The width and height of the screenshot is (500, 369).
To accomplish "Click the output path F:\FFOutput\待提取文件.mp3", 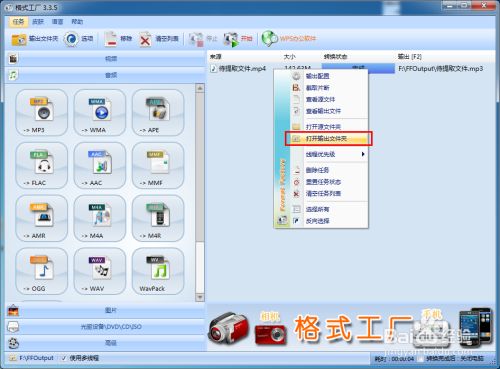I will click(x=441, y=69).
